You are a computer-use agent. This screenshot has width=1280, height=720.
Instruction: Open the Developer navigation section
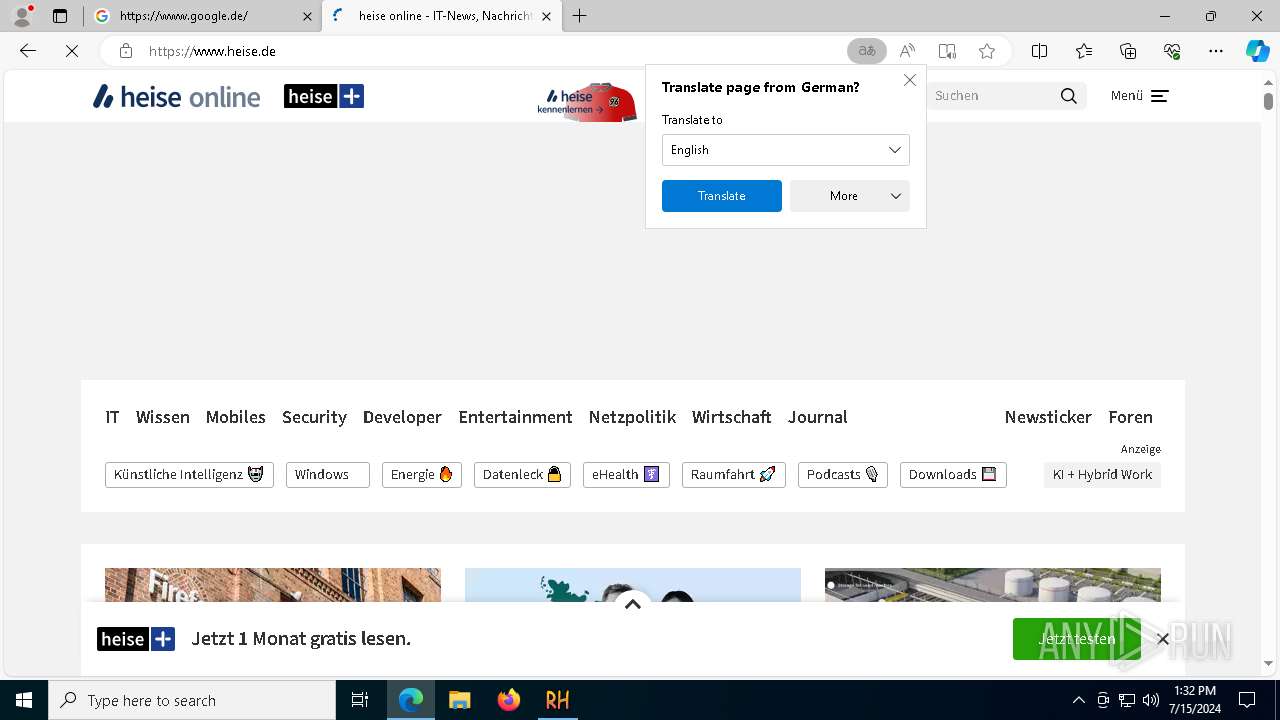(402, 417)
